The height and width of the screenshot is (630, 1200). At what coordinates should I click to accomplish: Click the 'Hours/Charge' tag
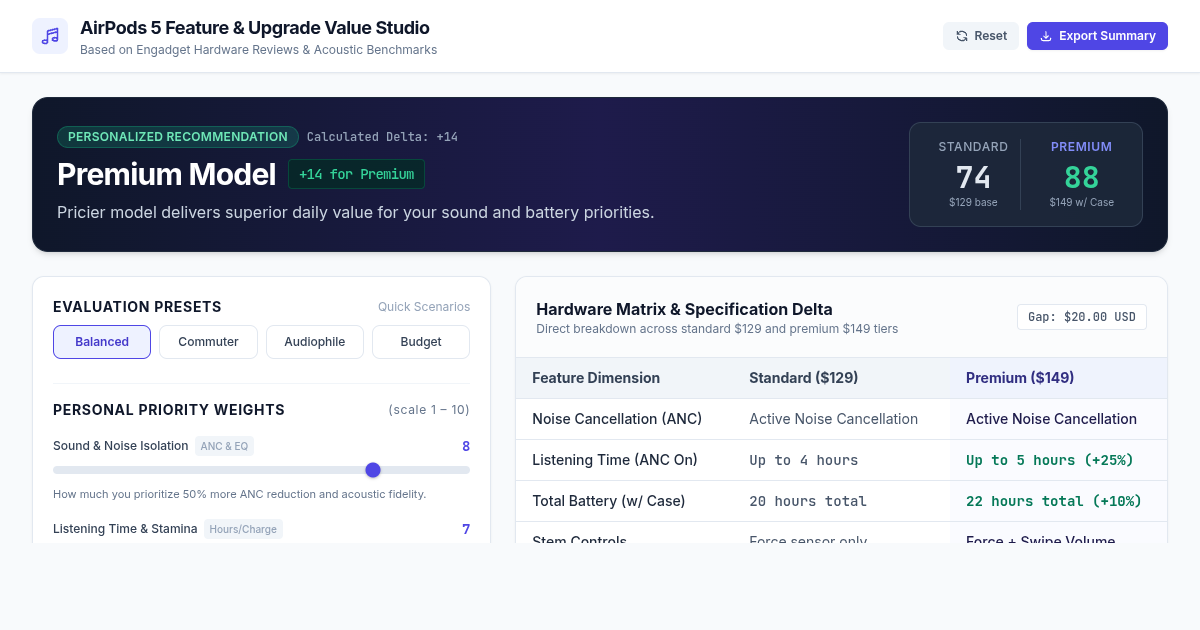[244, 529]
